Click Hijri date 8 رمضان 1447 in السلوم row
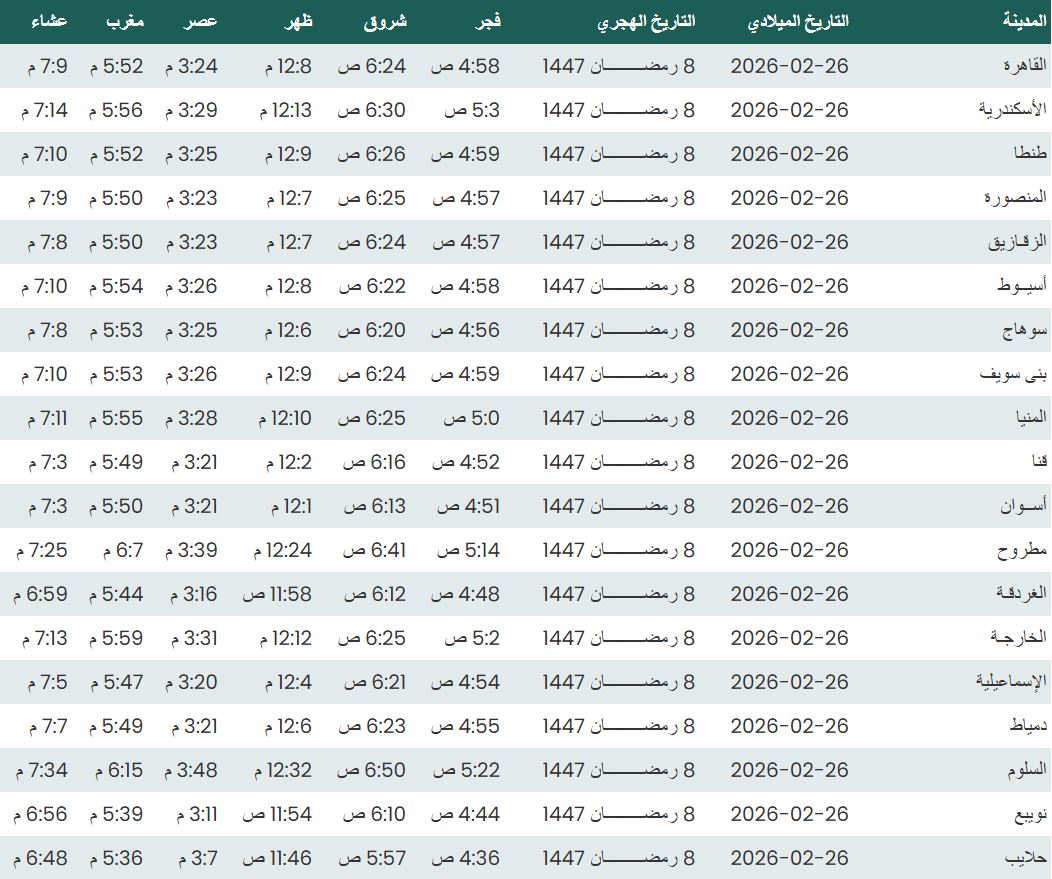 point(619,770)
